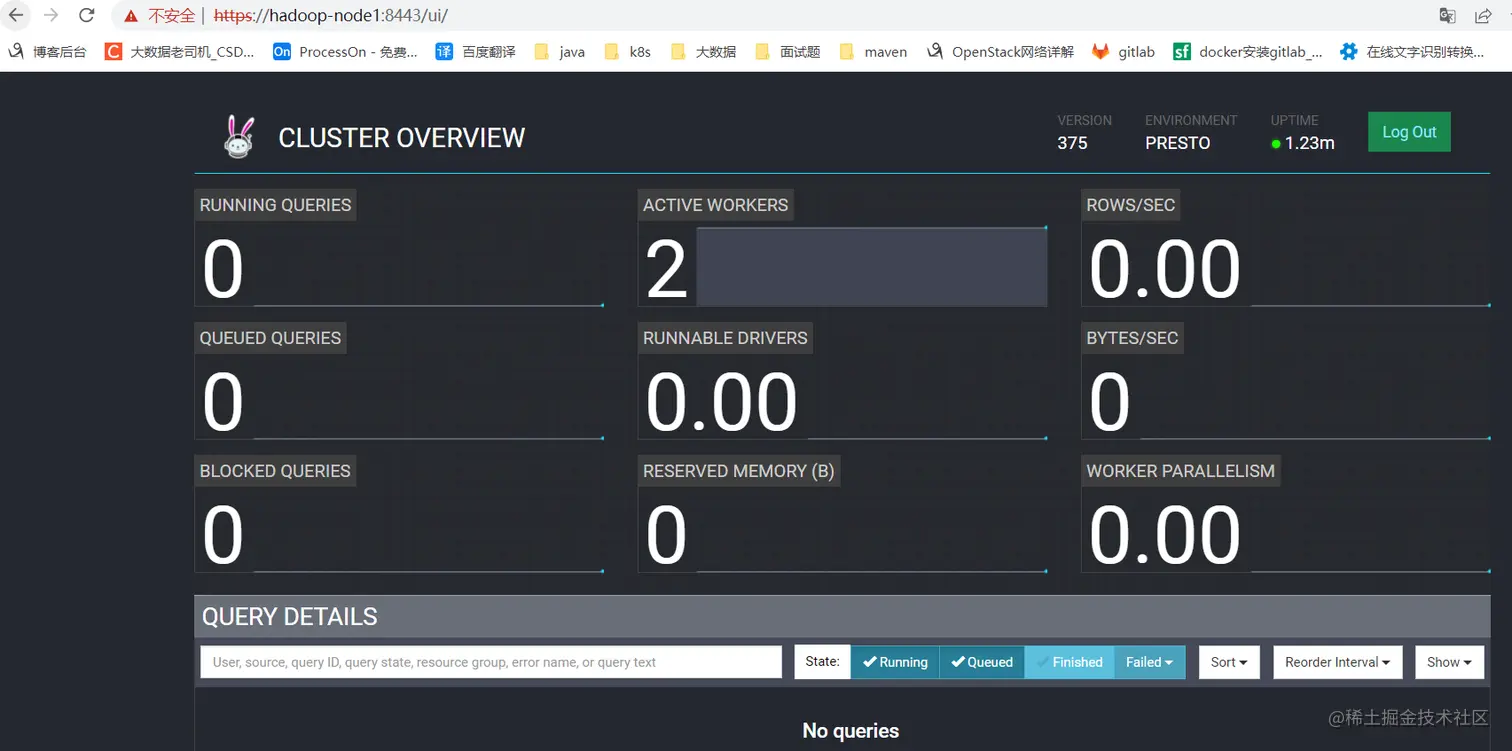1512x751 pixels.
Task: Open the Failed state dropdown
Action: (x=1149, y=662)
